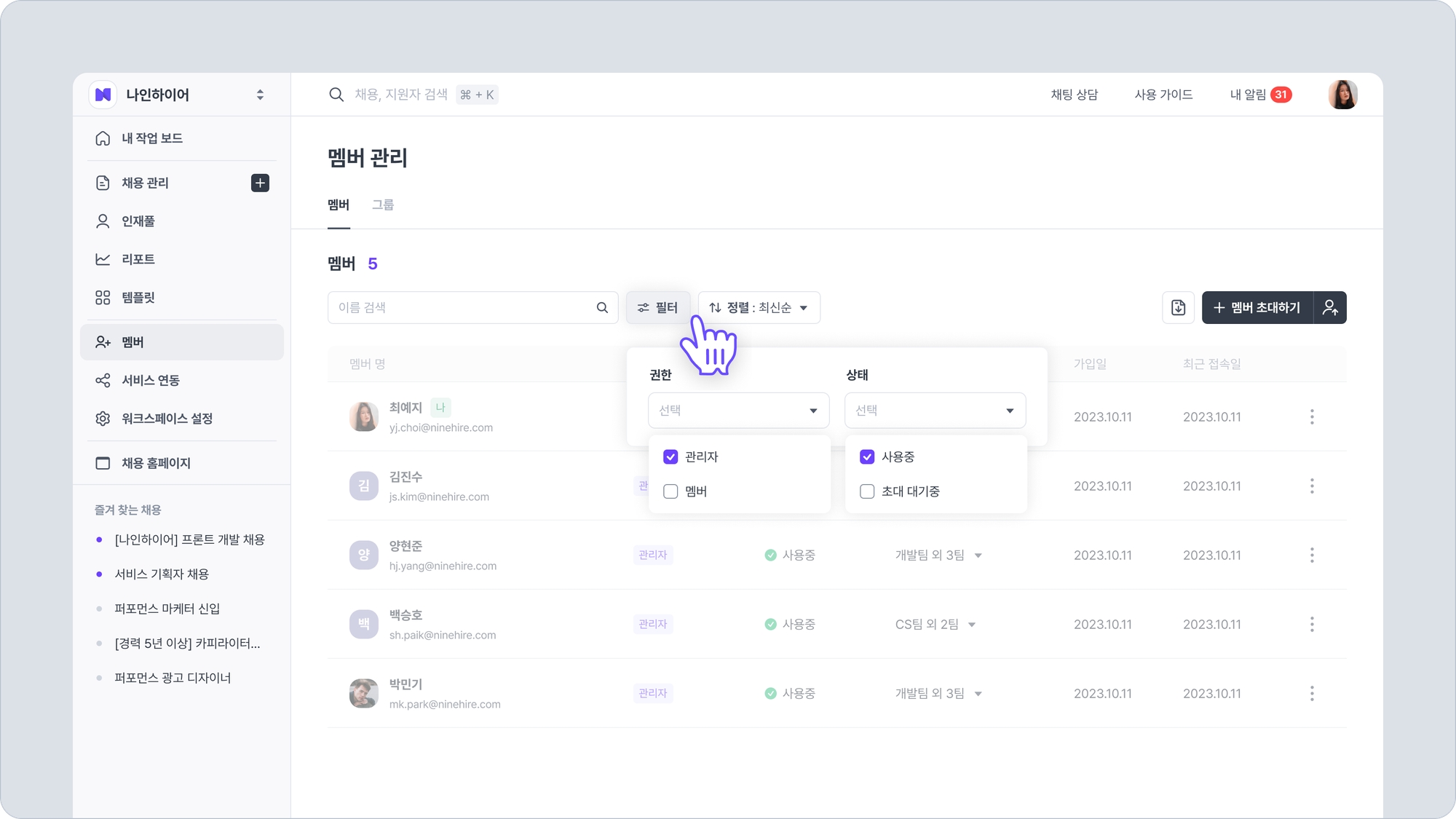Click 나 badge next to 최예지
This screenshot has height=819, width=1456.
(440, 408)
